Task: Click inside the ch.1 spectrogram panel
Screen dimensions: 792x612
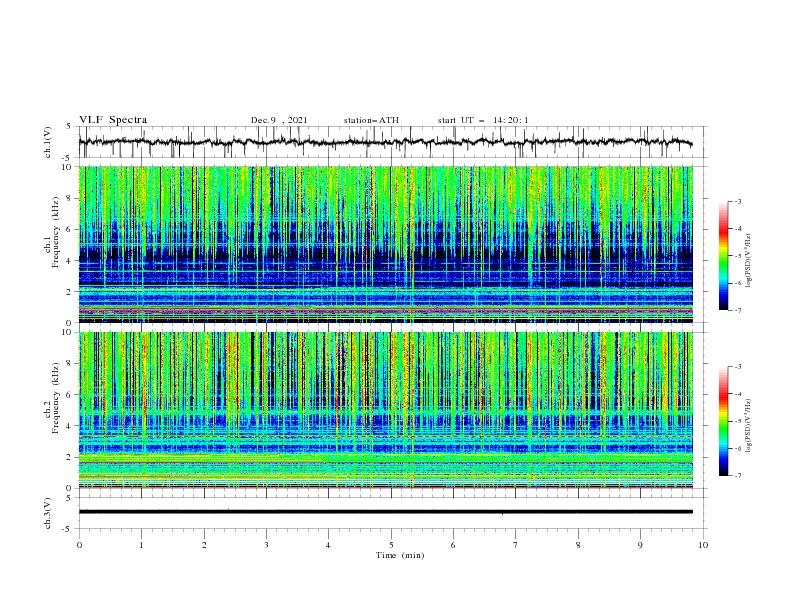Action: click(386, 244)
